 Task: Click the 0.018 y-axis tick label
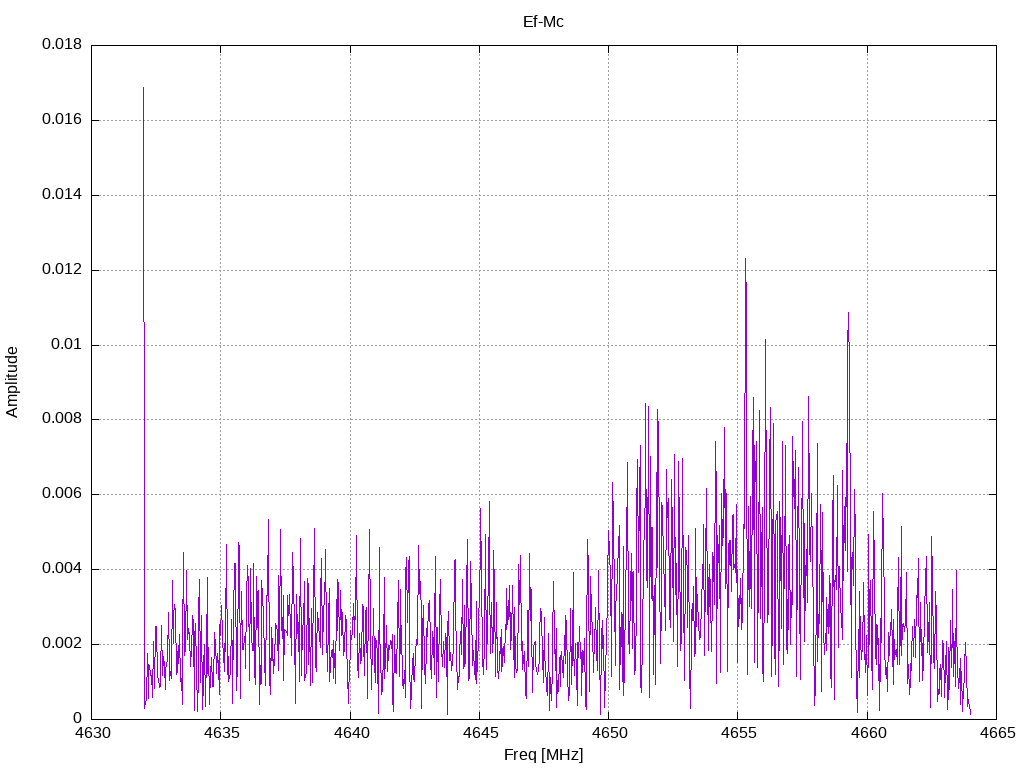click(62, 44)
